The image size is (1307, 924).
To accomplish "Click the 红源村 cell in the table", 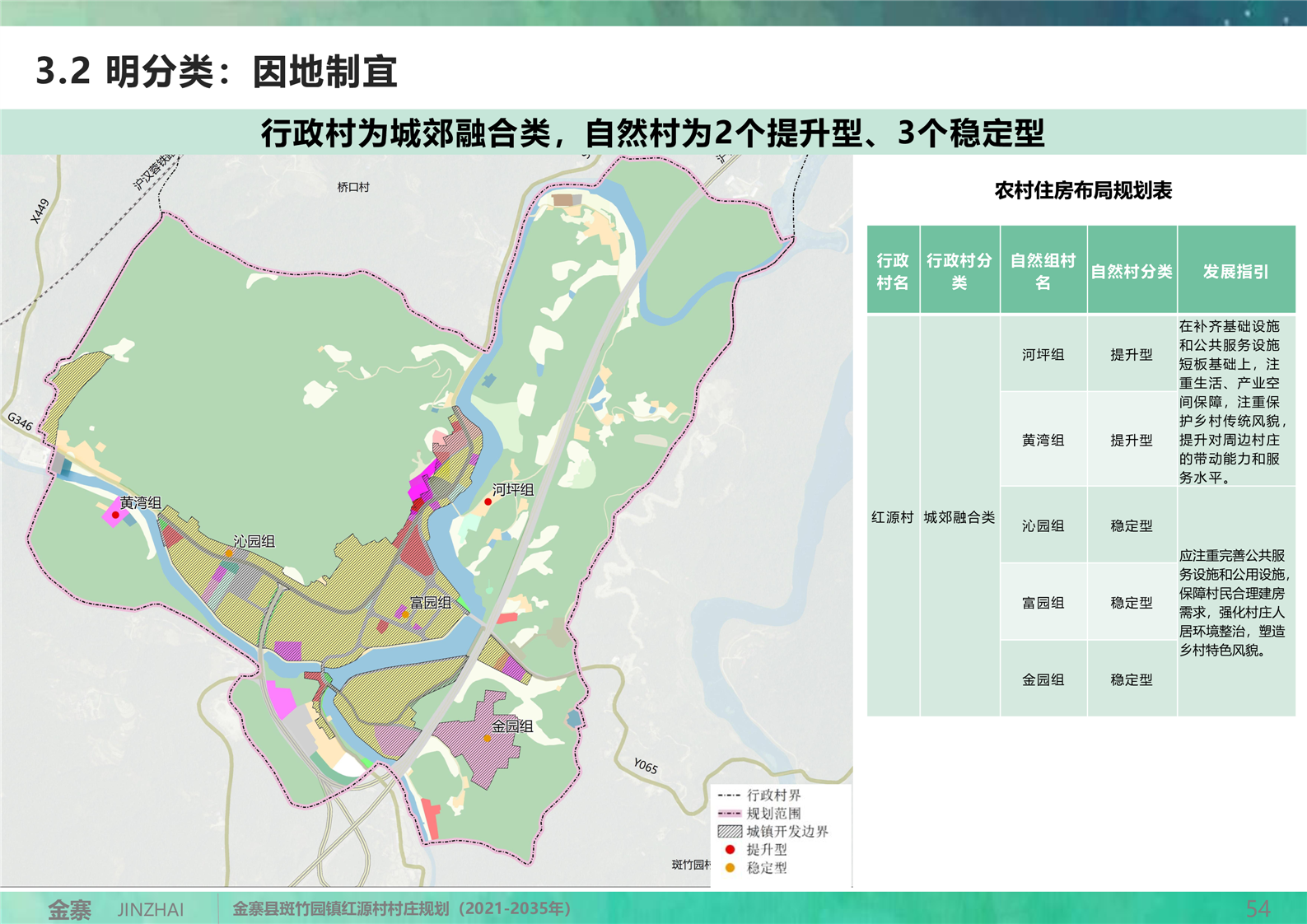I will pyautogui.click(x=893, y=518).
